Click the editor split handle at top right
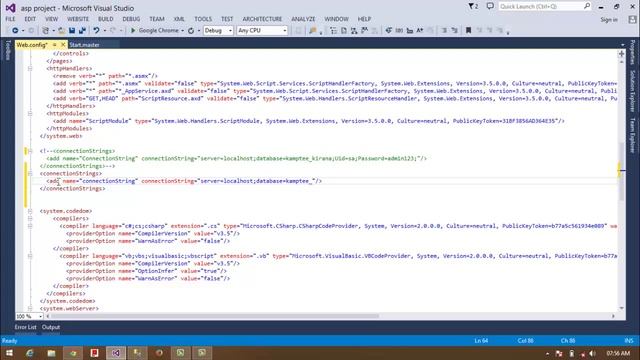This screenshot has height=360, width=640. pos(622,53)
